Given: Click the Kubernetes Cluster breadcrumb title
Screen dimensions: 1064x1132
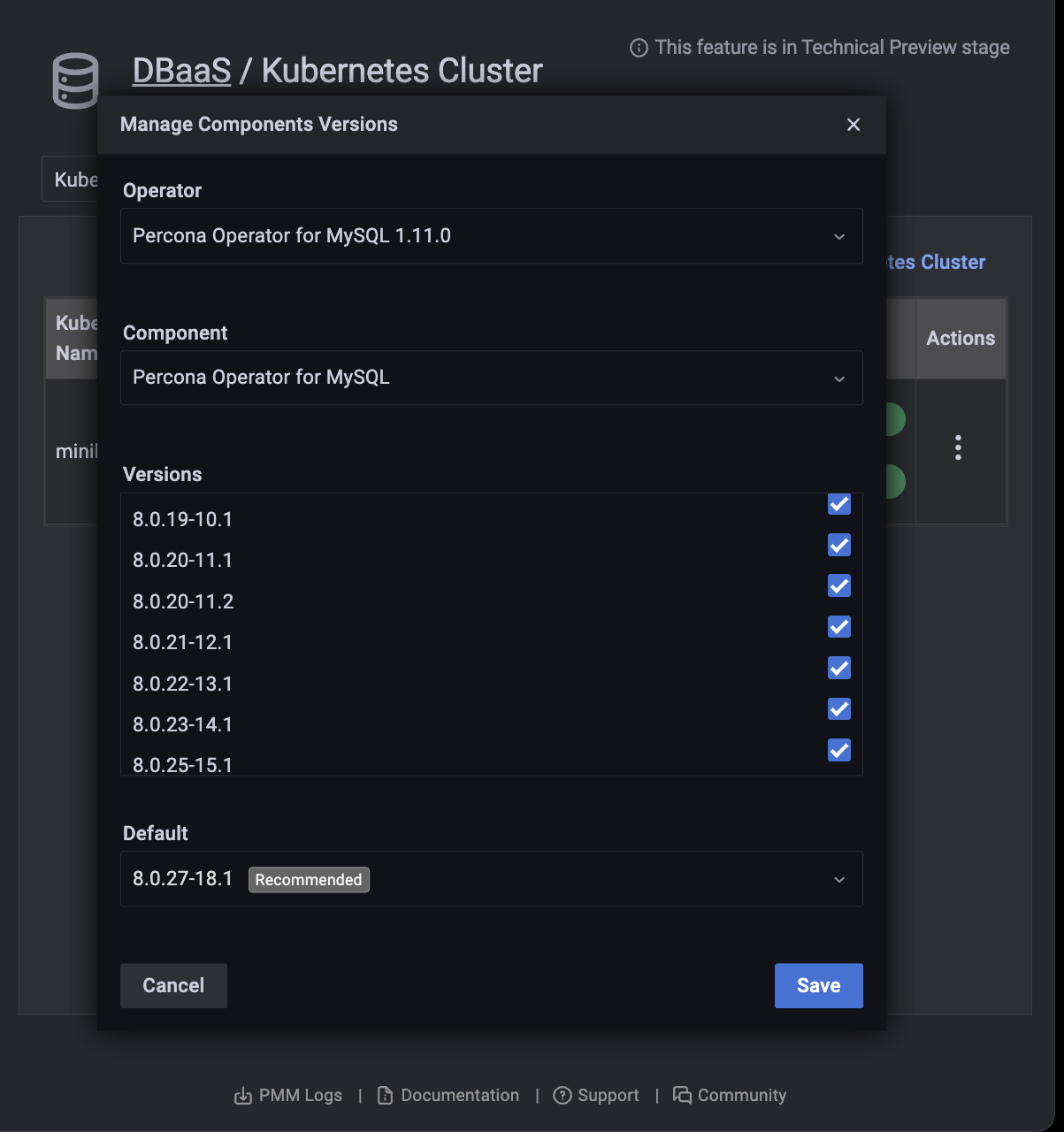Looking at the screenshot, I should 402,71.
